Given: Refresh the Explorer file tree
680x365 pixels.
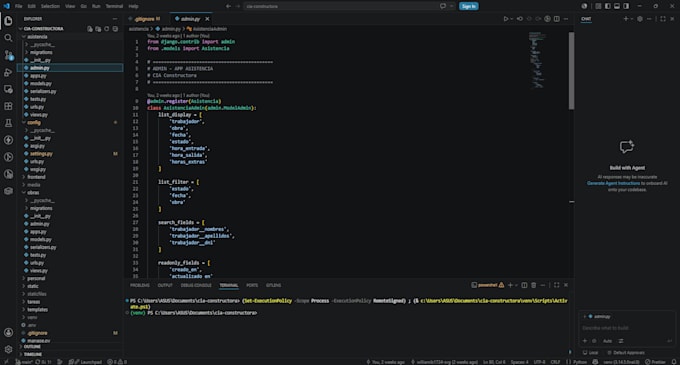Looking at the screenshot, I should 107,29.
